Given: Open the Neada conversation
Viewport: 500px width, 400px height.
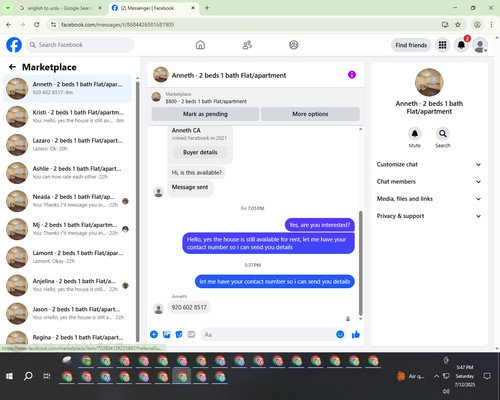Looking at the screenshot, I should point(67,201).
